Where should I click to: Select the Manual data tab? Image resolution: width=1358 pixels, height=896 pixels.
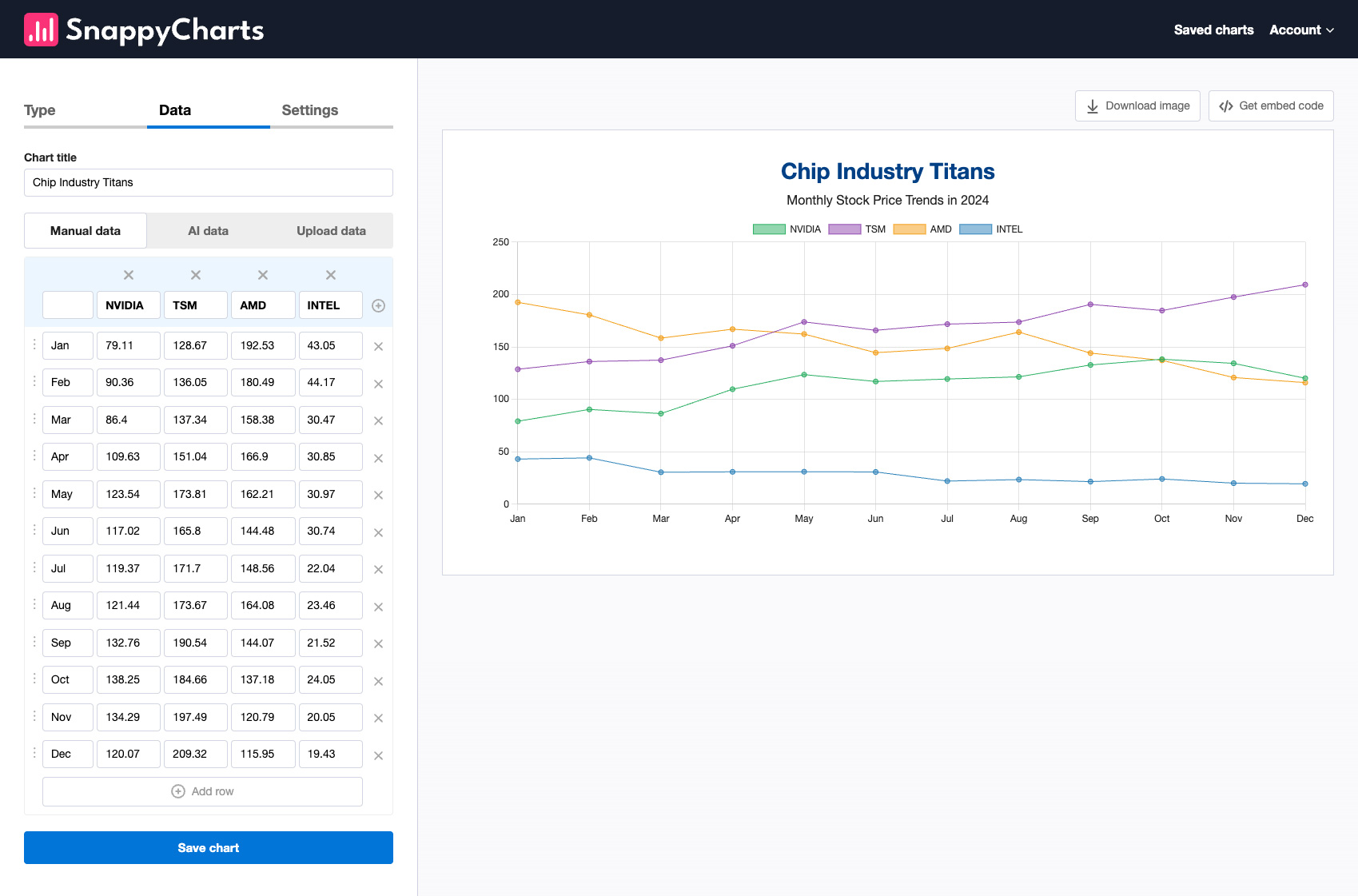[86, 231]
